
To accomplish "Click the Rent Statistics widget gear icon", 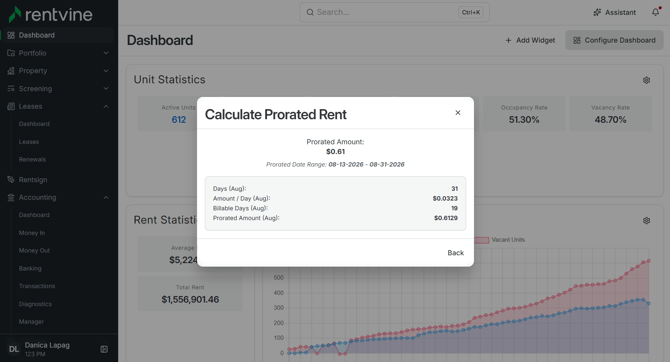I will (646, 221).
